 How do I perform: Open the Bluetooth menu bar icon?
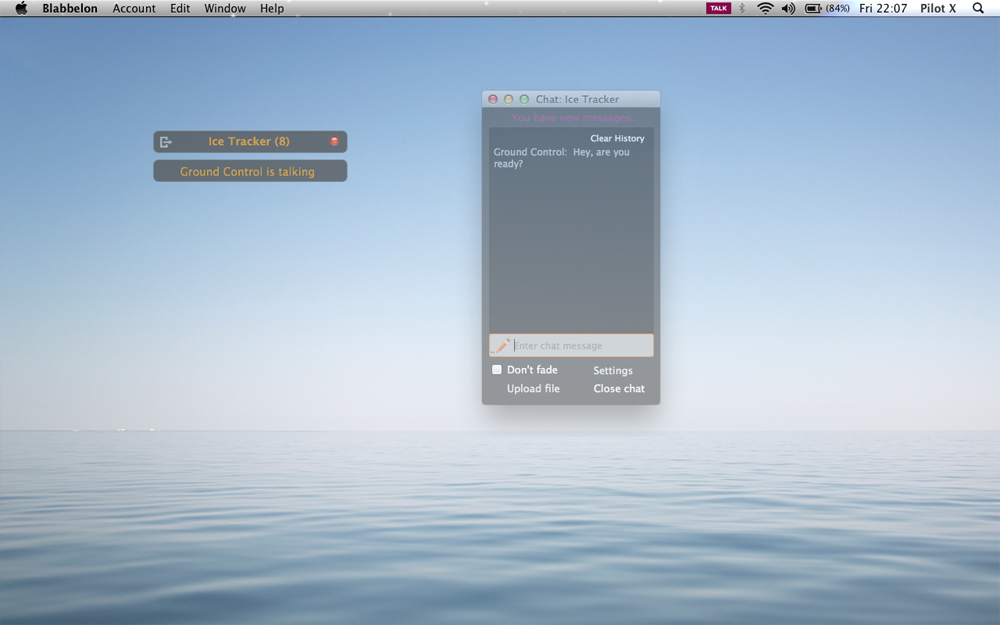[x=742, y=8]
